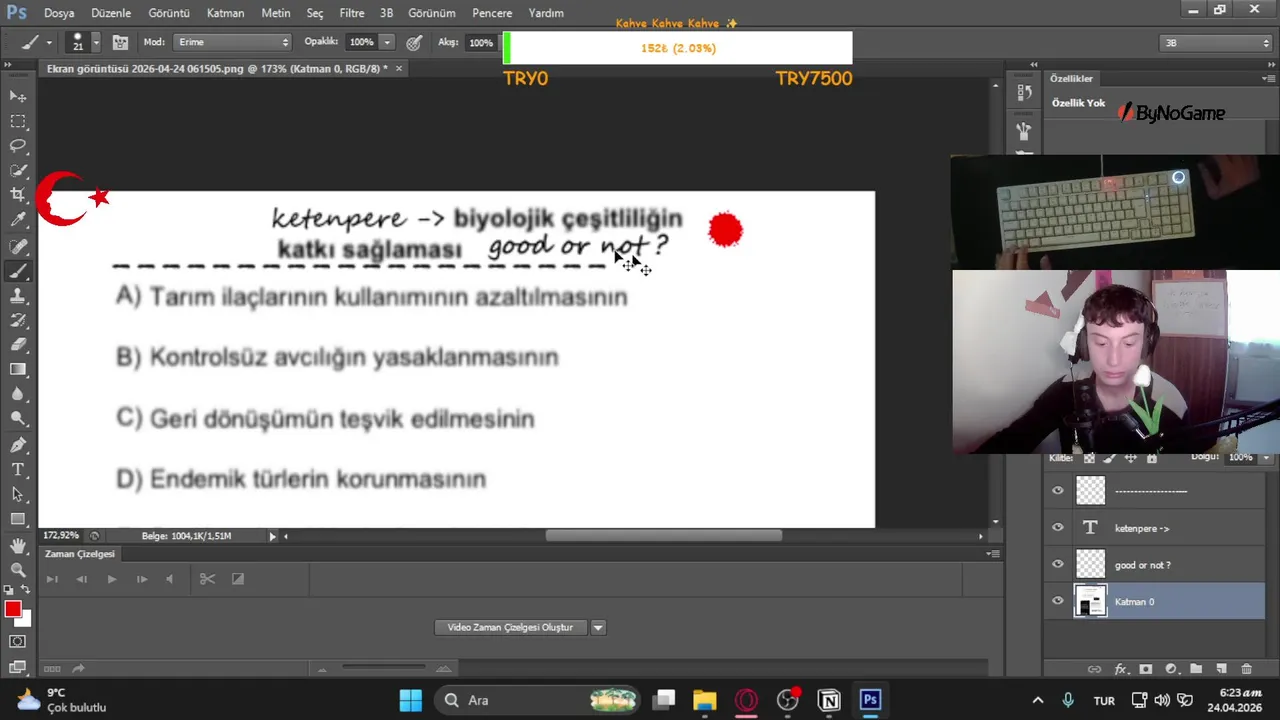Add a layer style with fx icon
1280x720 pixels.
[x=1121, y=669]
